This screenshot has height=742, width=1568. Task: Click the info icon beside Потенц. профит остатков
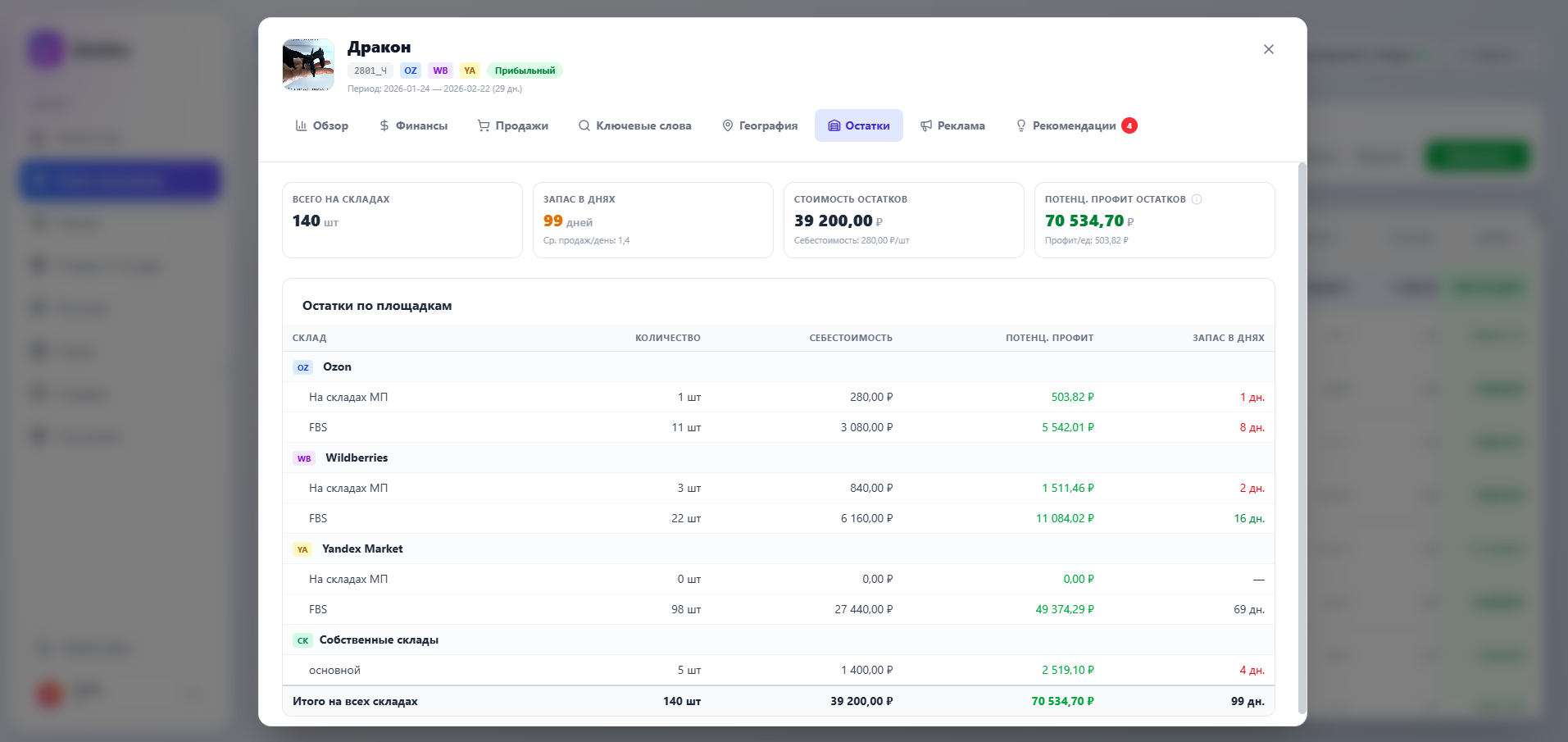pos(1198,198)
